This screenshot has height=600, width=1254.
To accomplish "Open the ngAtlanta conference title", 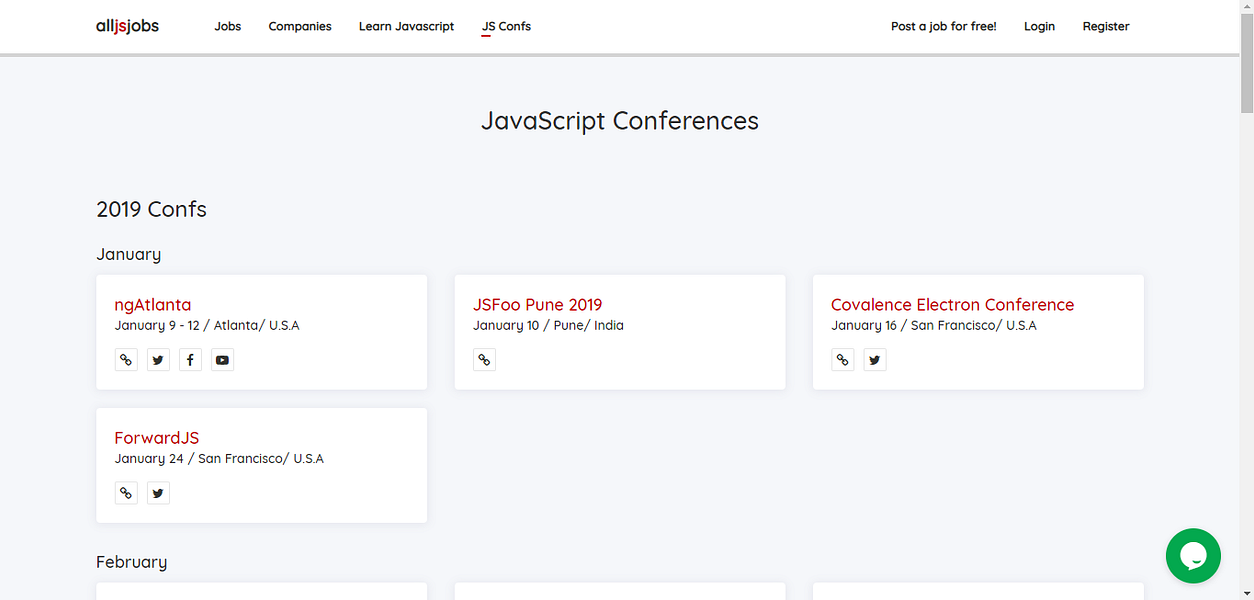I will 153,305.
